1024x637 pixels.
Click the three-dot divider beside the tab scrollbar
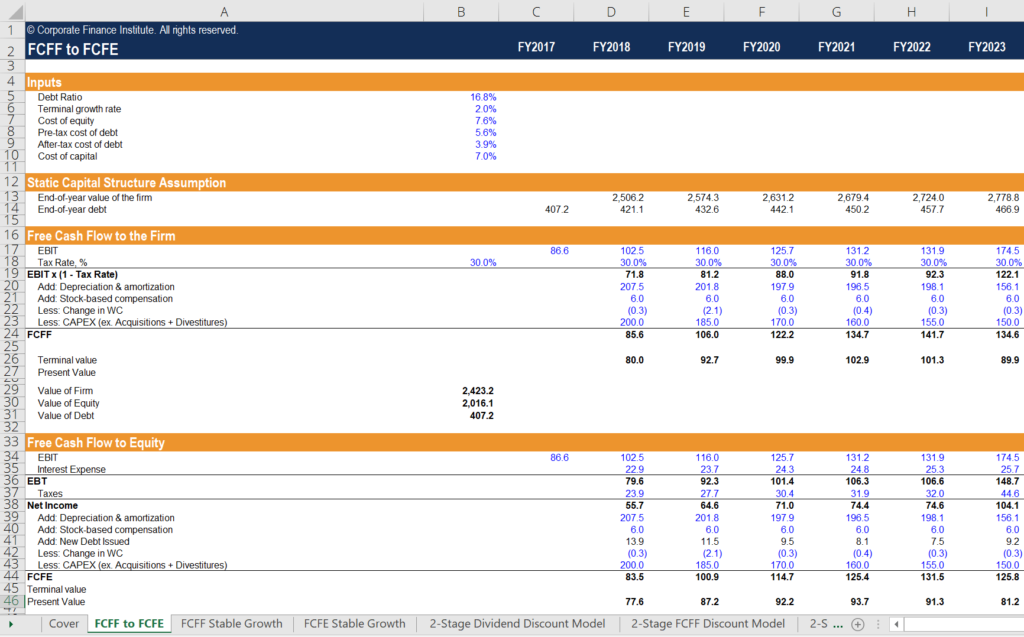tap(876, 623)
